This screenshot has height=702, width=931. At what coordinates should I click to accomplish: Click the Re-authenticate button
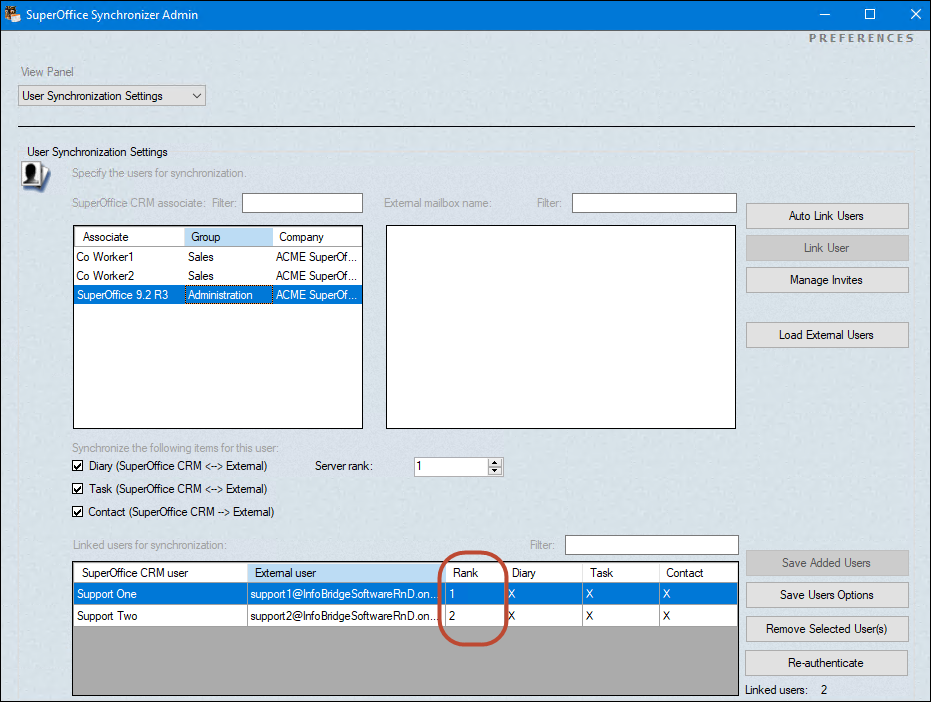click(x=826, y=663)
